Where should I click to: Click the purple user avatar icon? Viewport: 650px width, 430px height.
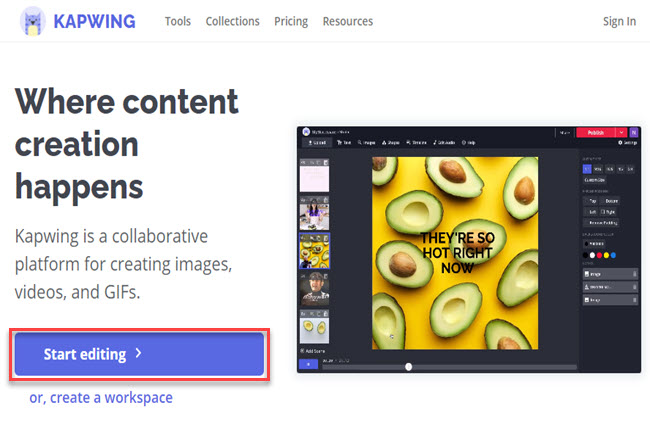pyautogui.click(x=634, y=132)
